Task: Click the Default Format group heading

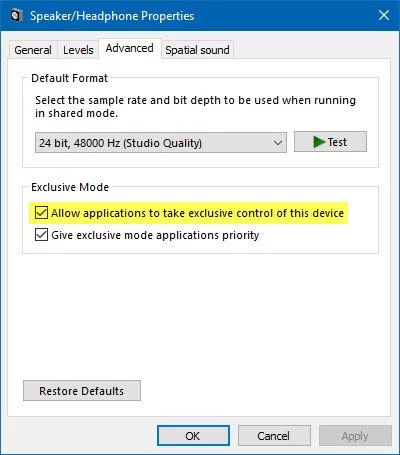Action: (x=69, y=78)
